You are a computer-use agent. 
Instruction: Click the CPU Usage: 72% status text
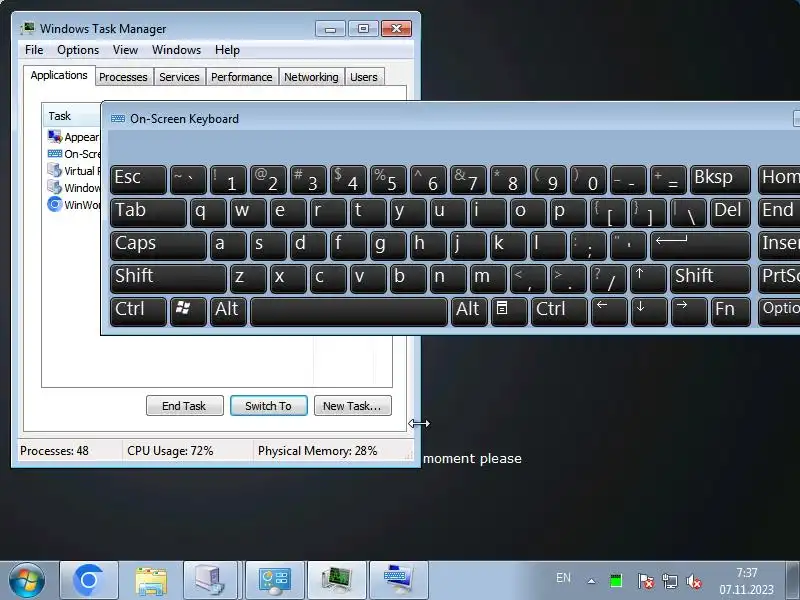click(170, 451)
